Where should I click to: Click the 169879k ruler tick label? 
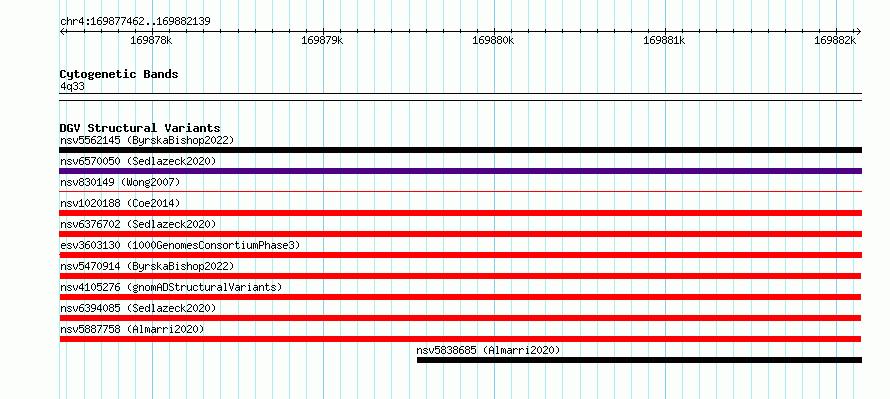pyautogui.click(x=322, y=40)
